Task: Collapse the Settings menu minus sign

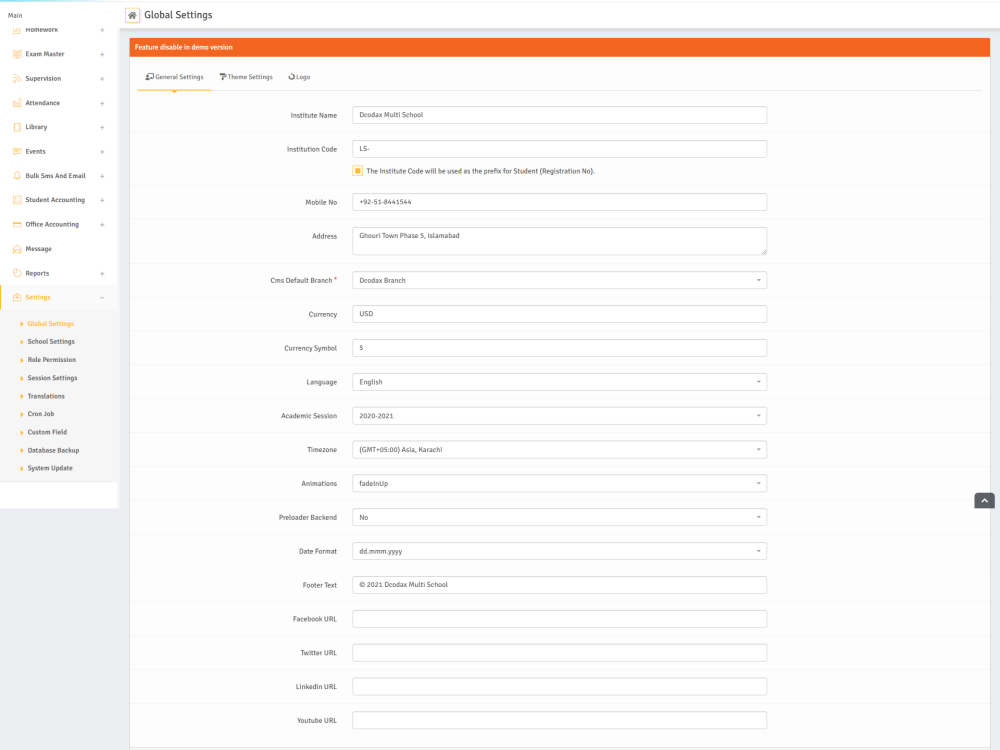Action: 102,297
